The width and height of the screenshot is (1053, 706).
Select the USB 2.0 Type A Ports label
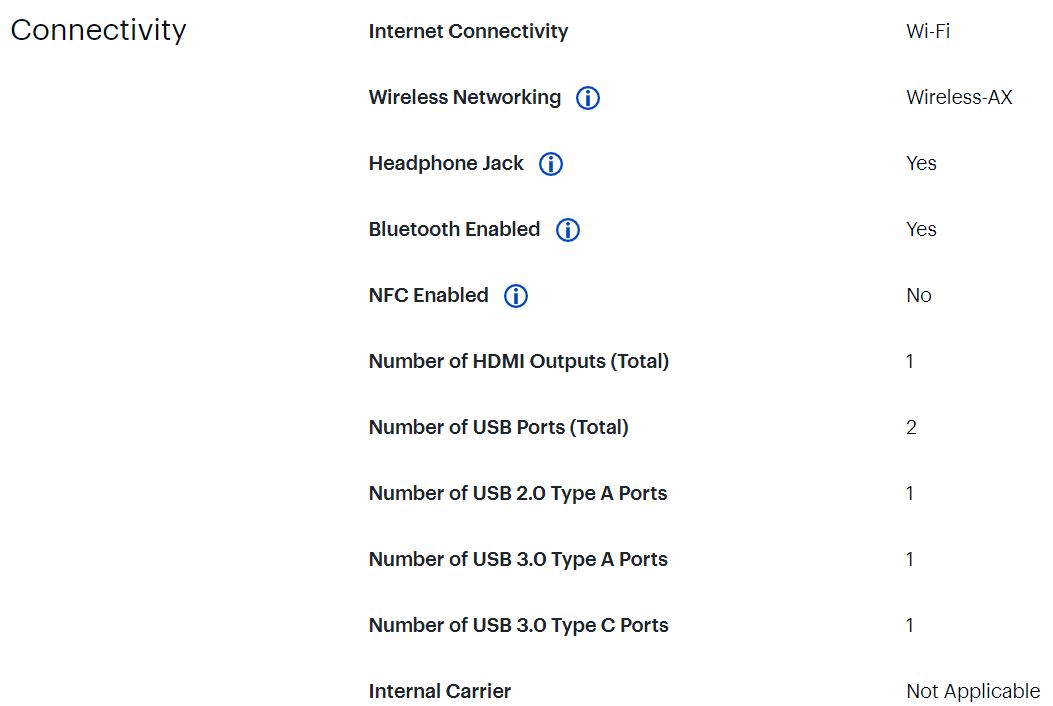tap(518, 493)
